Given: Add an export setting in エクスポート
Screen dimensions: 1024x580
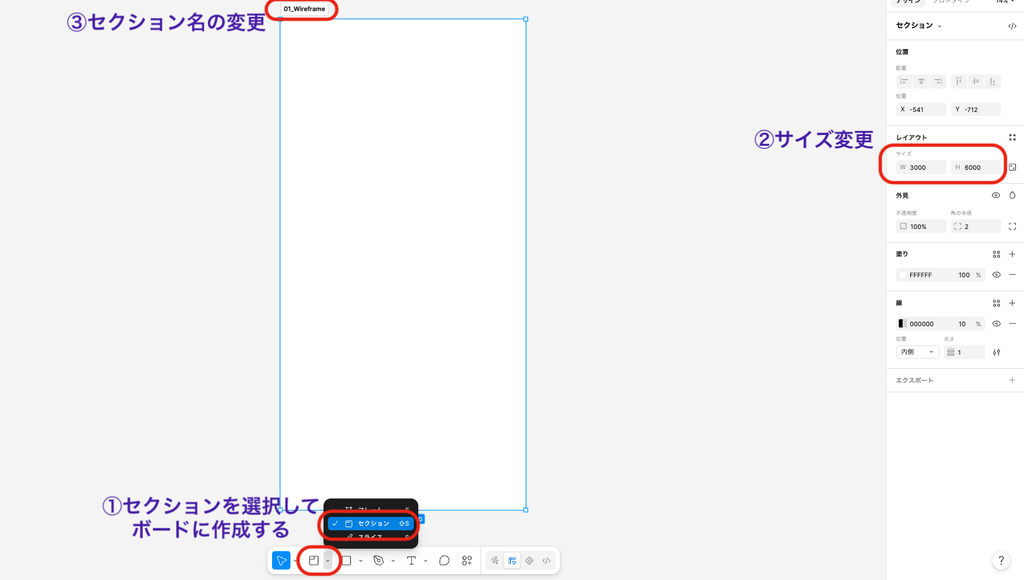Looking at the screenshot, I should (1012, 380).
